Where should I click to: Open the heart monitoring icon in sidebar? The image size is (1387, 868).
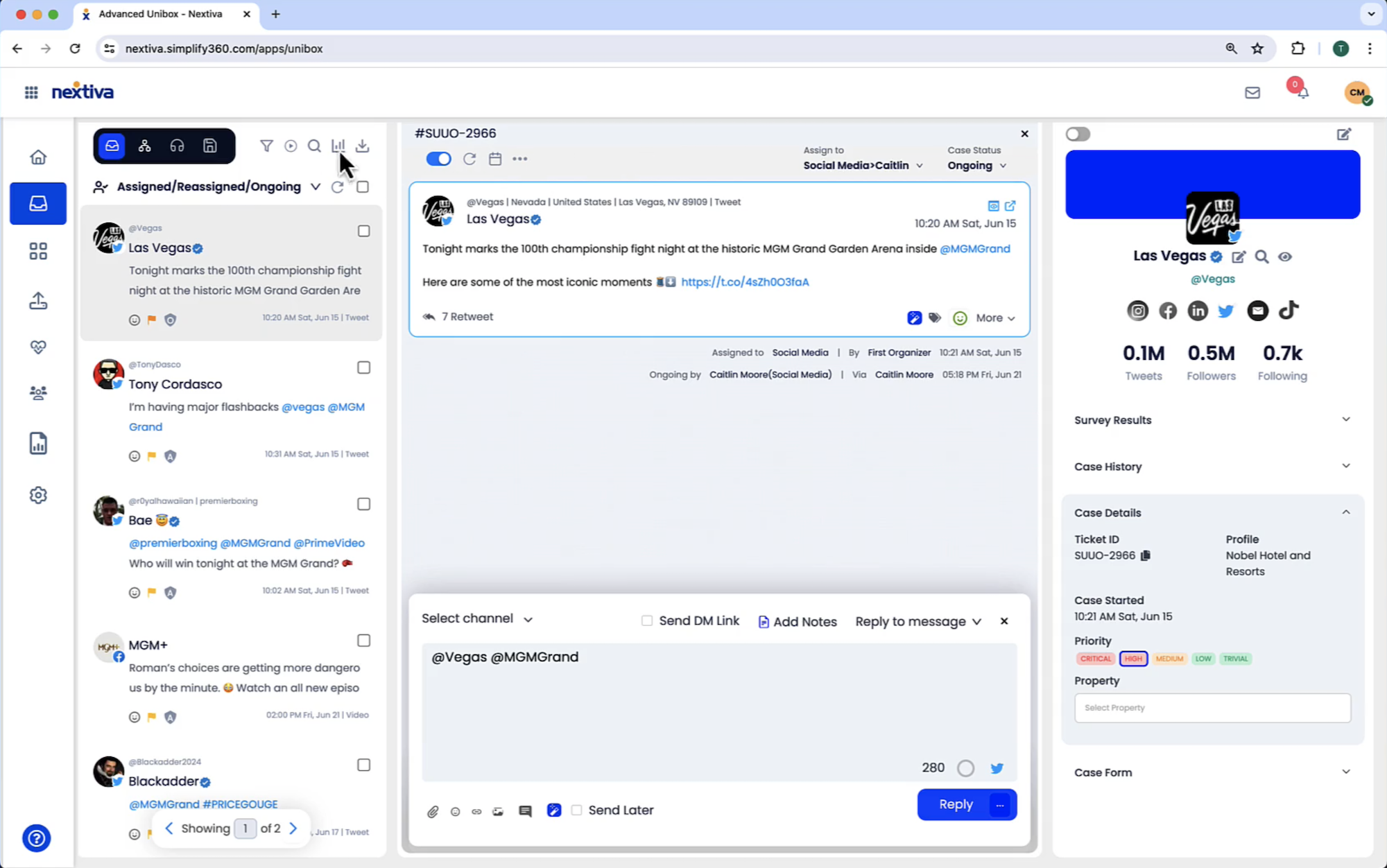38,347
